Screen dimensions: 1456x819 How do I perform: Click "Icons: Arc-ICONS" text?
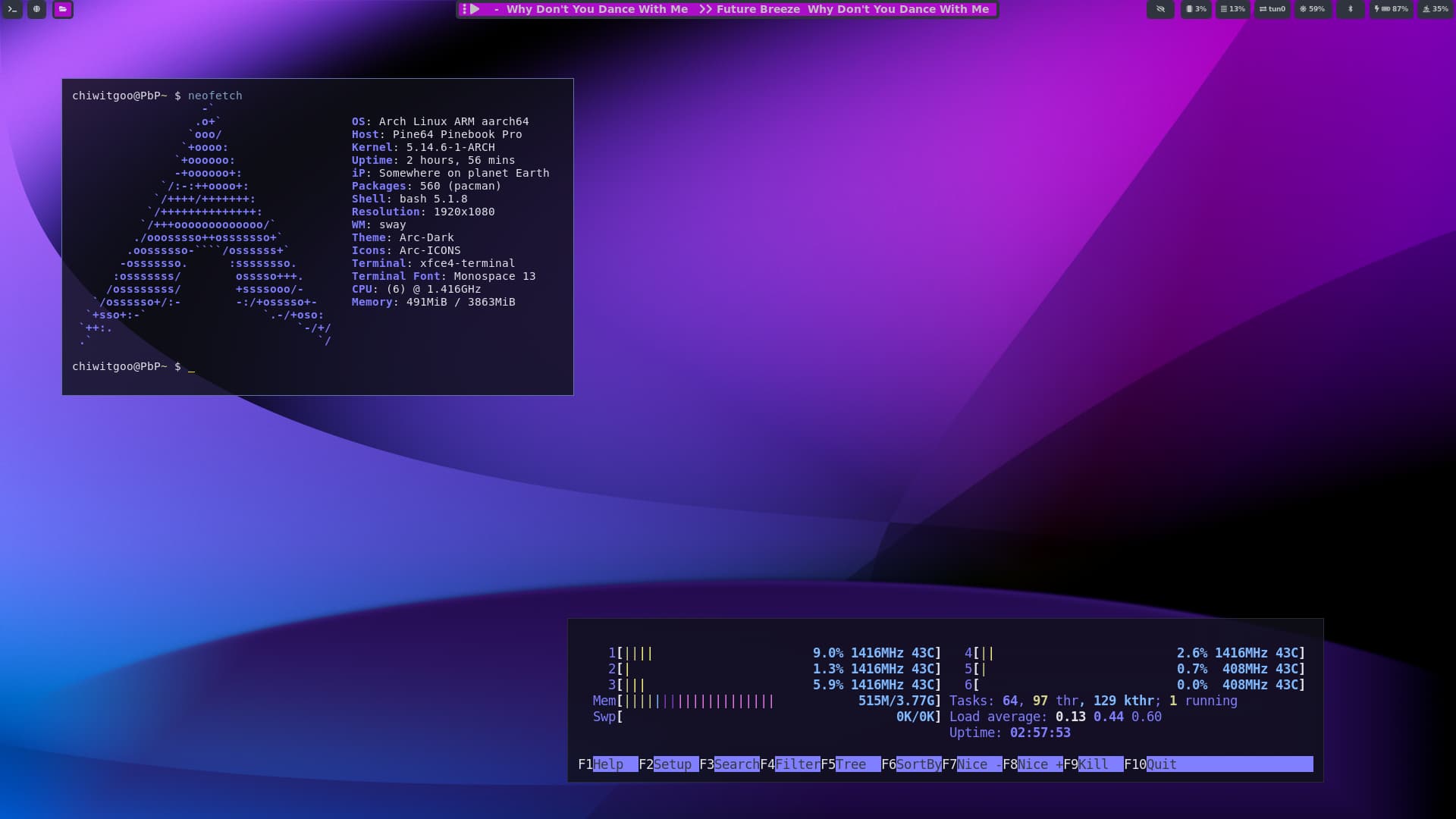click(406, 250)
